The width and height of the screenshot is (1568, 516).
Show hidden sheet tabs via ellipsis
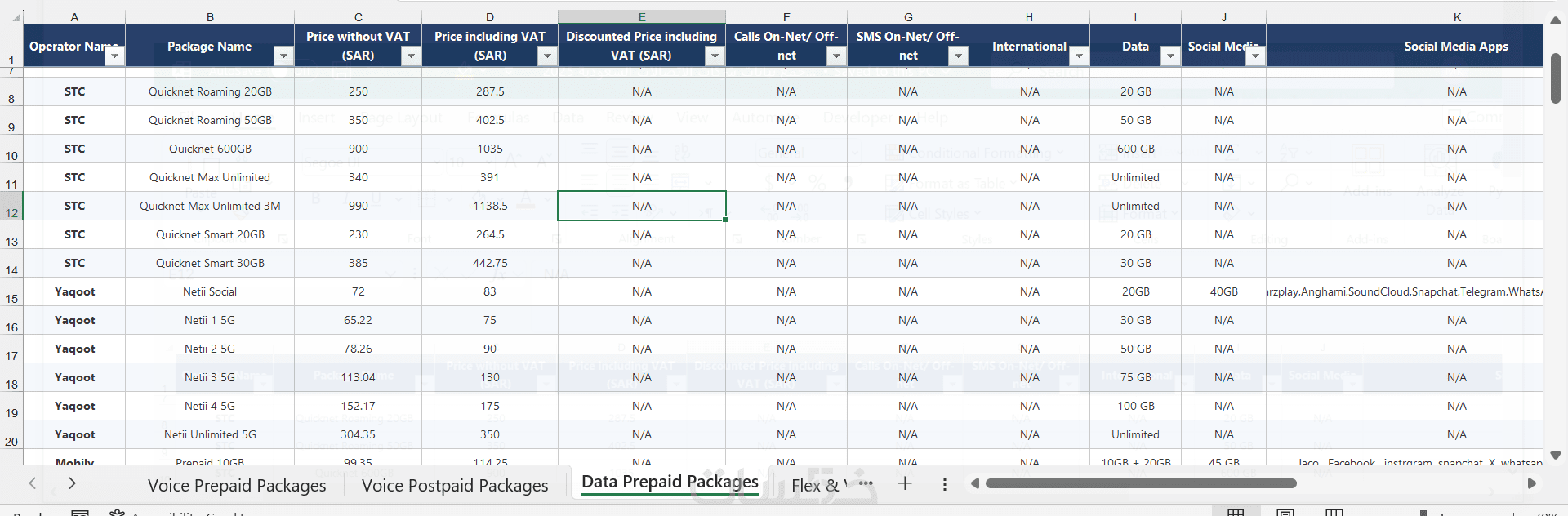click(866, 483)
